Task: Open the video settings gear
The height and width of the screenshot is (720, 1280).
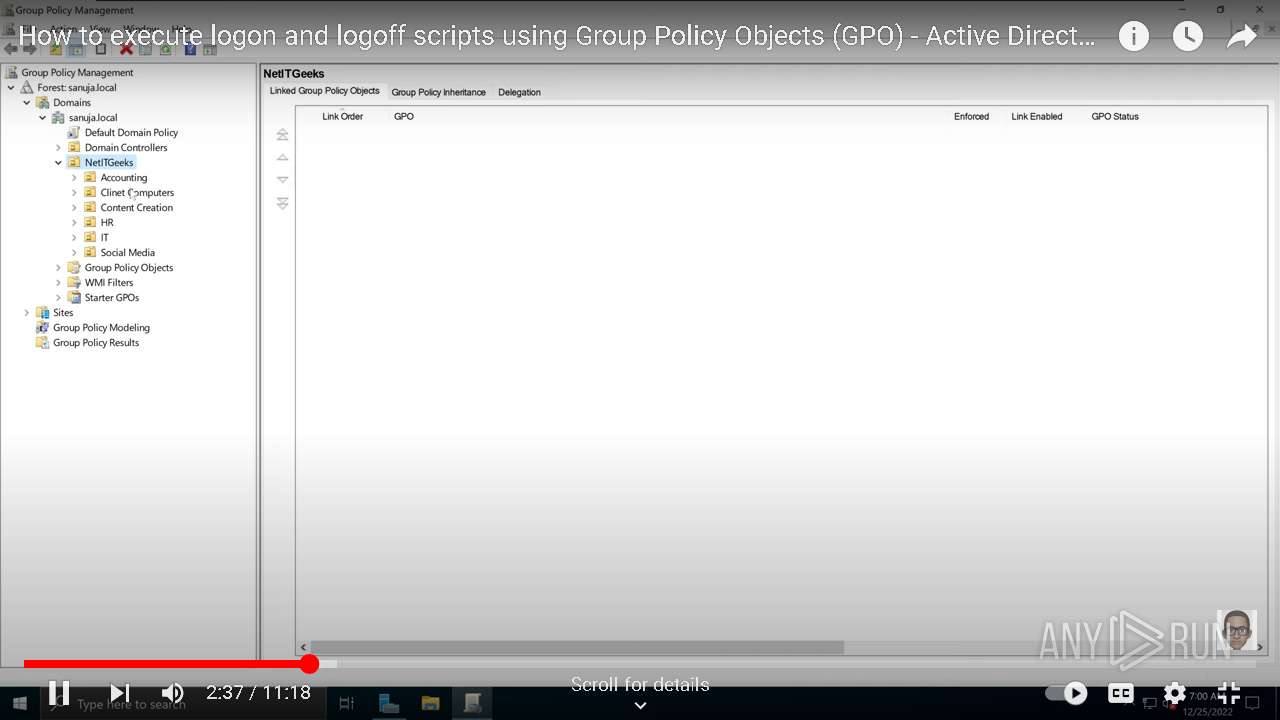Action: [x=1175, y=693]
